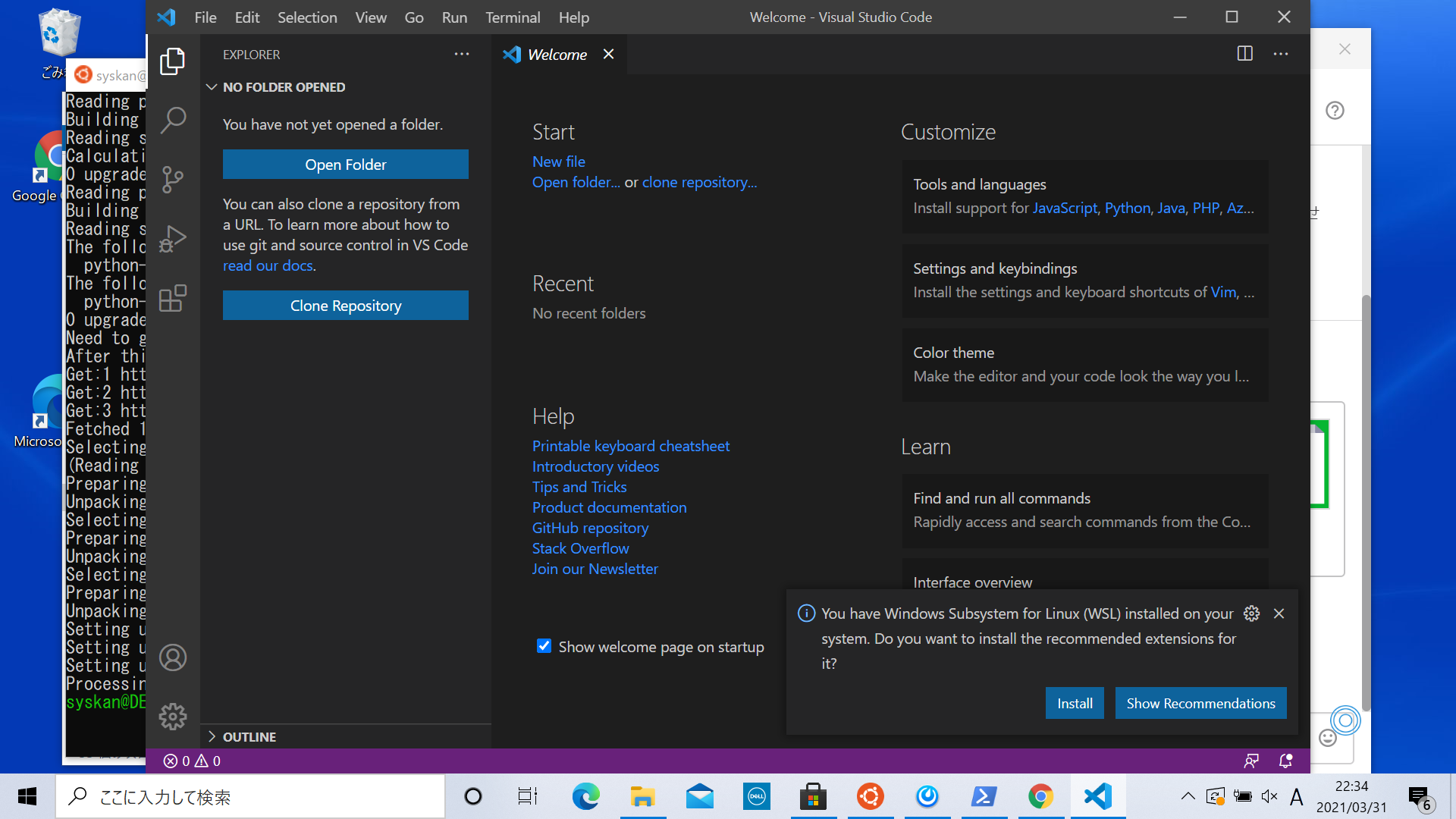The height and width of the screenshot is (819, 1456).
Task: Click the Python language link
Action: pos(1127,208)
